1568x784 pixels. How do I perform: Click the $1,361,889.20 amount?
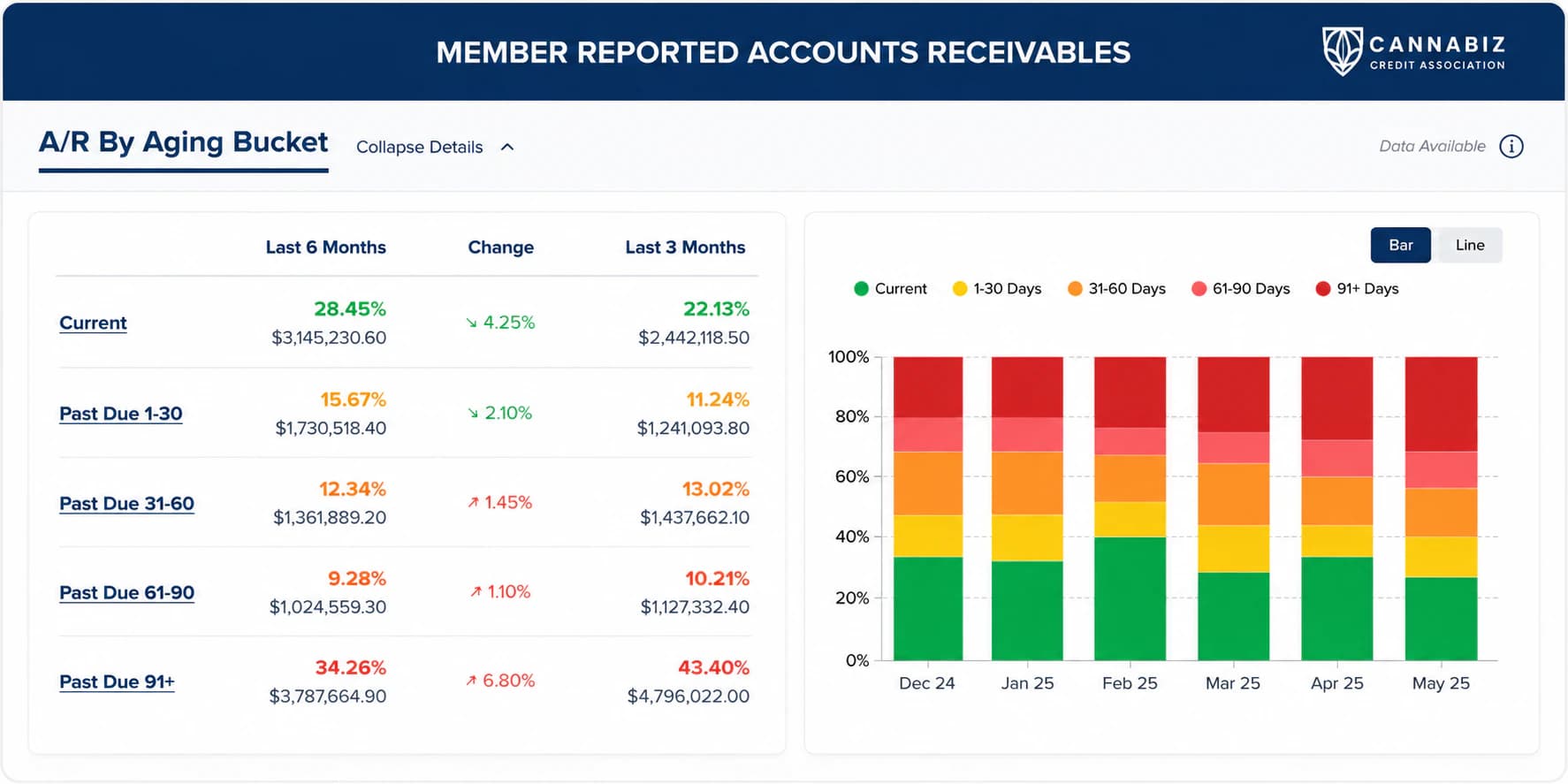point(330,518)
